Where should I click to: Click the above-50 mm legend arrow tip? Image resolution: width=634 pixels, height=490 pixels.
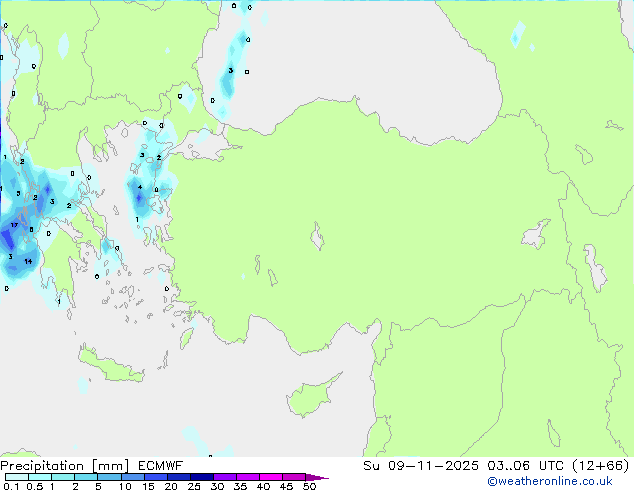pyautogui.click(x=317, y=477)
